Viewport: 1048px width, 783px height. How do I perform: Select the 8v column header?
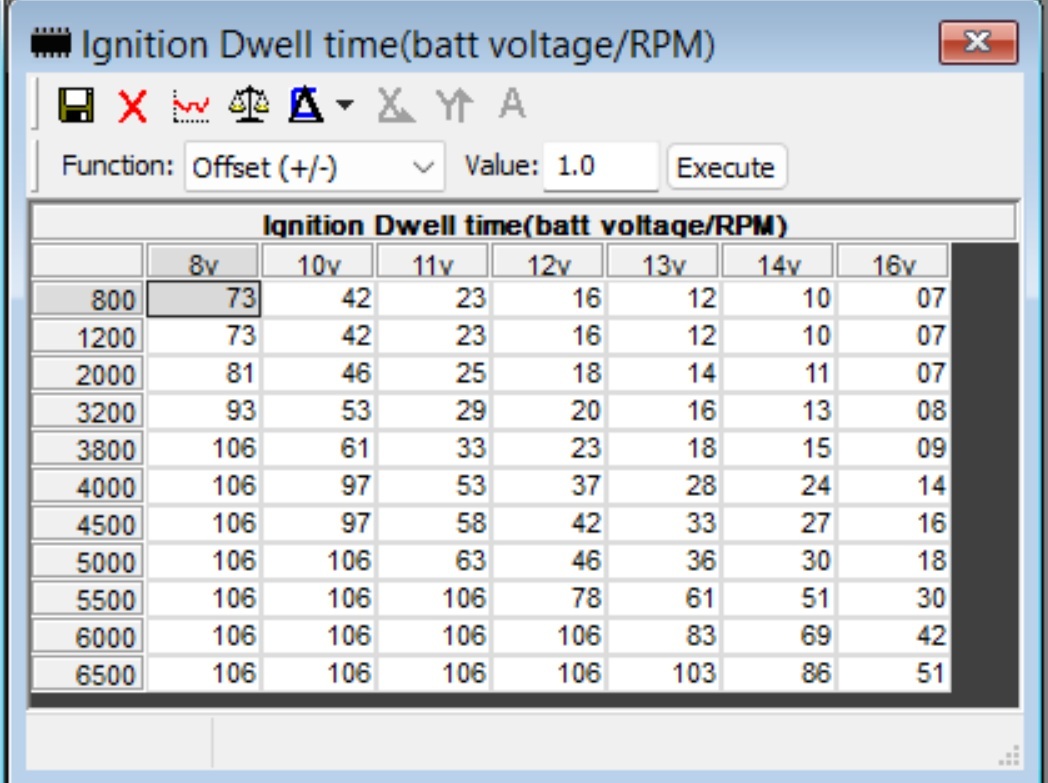click(204, 264)
